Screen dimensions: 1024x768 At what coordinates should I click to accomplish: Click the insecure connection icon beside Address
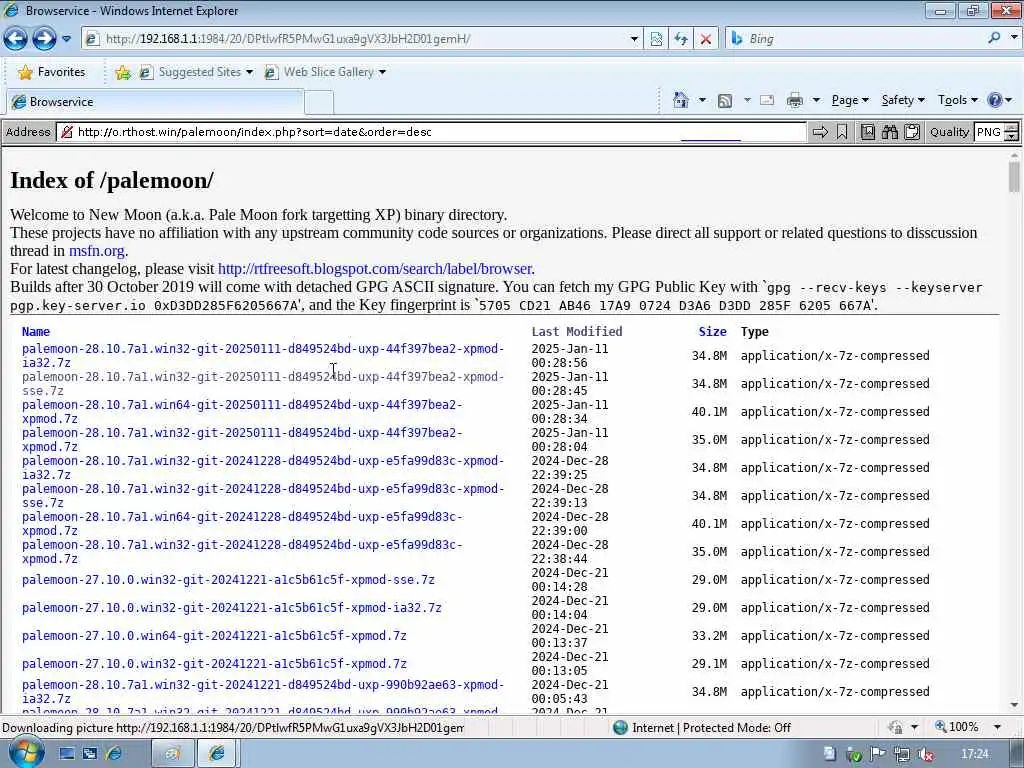pos(66,133)
